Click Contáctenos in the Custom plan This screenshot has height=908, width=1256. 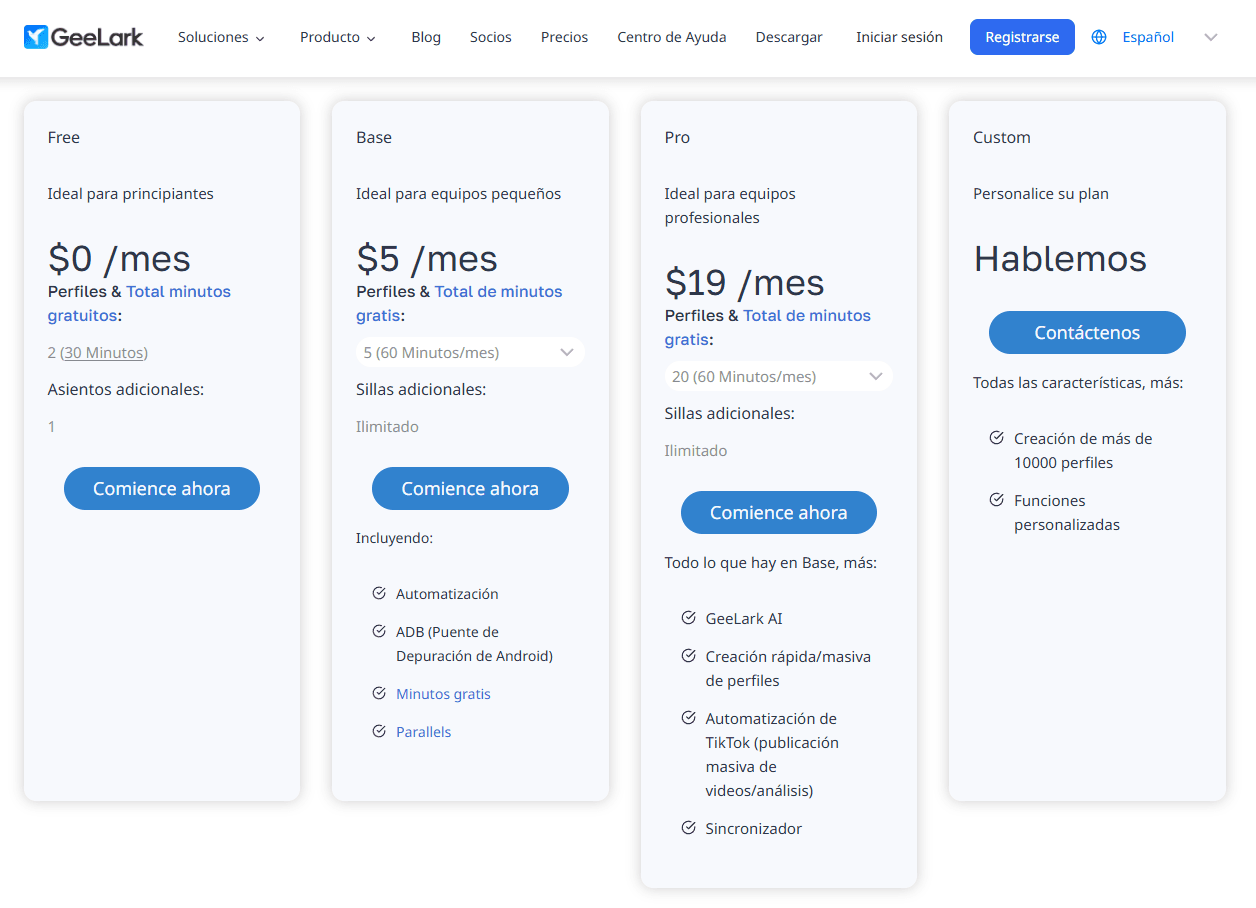coord(1086,333)
